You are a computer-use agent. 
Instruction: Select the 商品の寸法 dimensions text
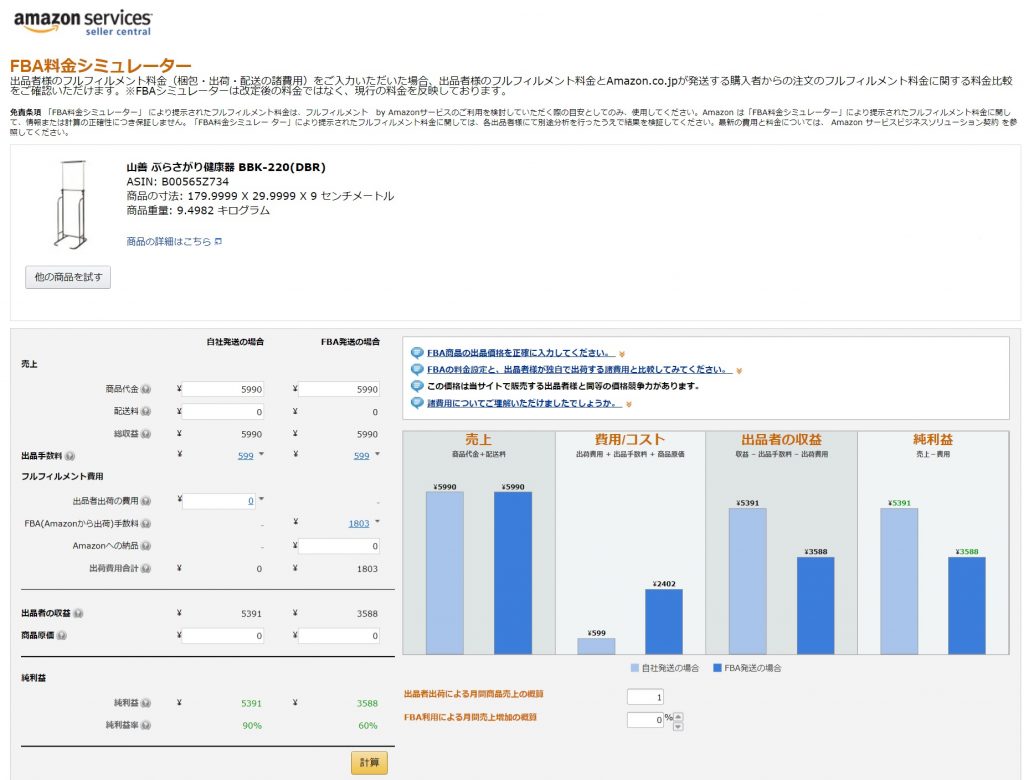coord(260,196)
